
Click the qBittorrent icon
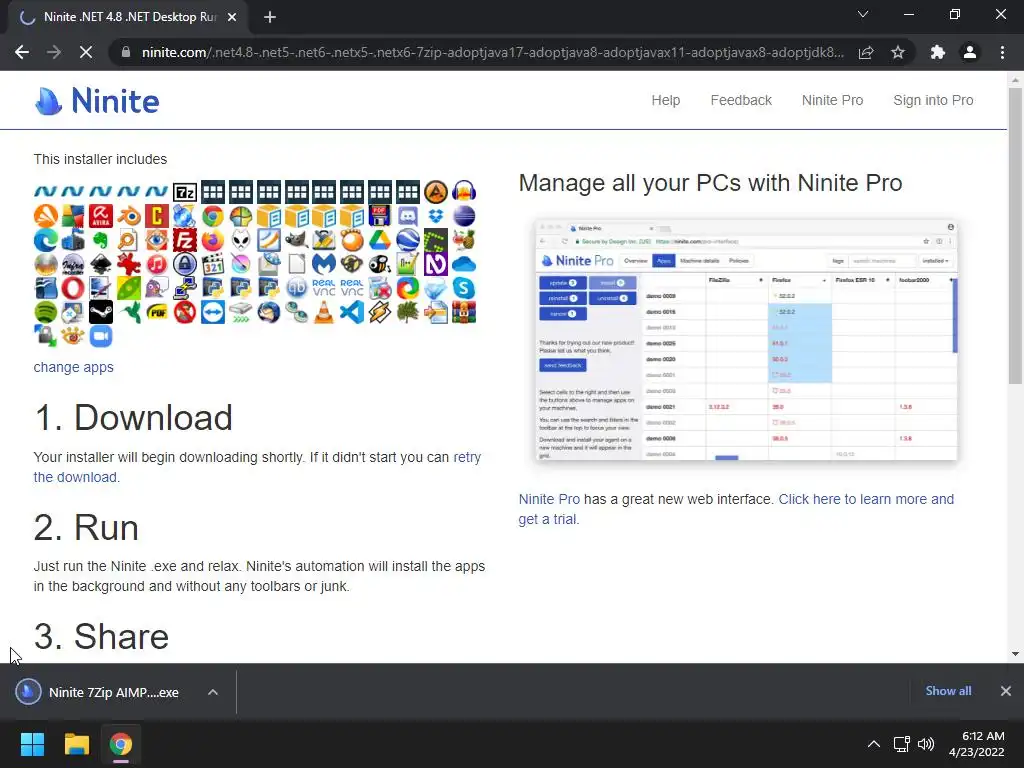296,288
